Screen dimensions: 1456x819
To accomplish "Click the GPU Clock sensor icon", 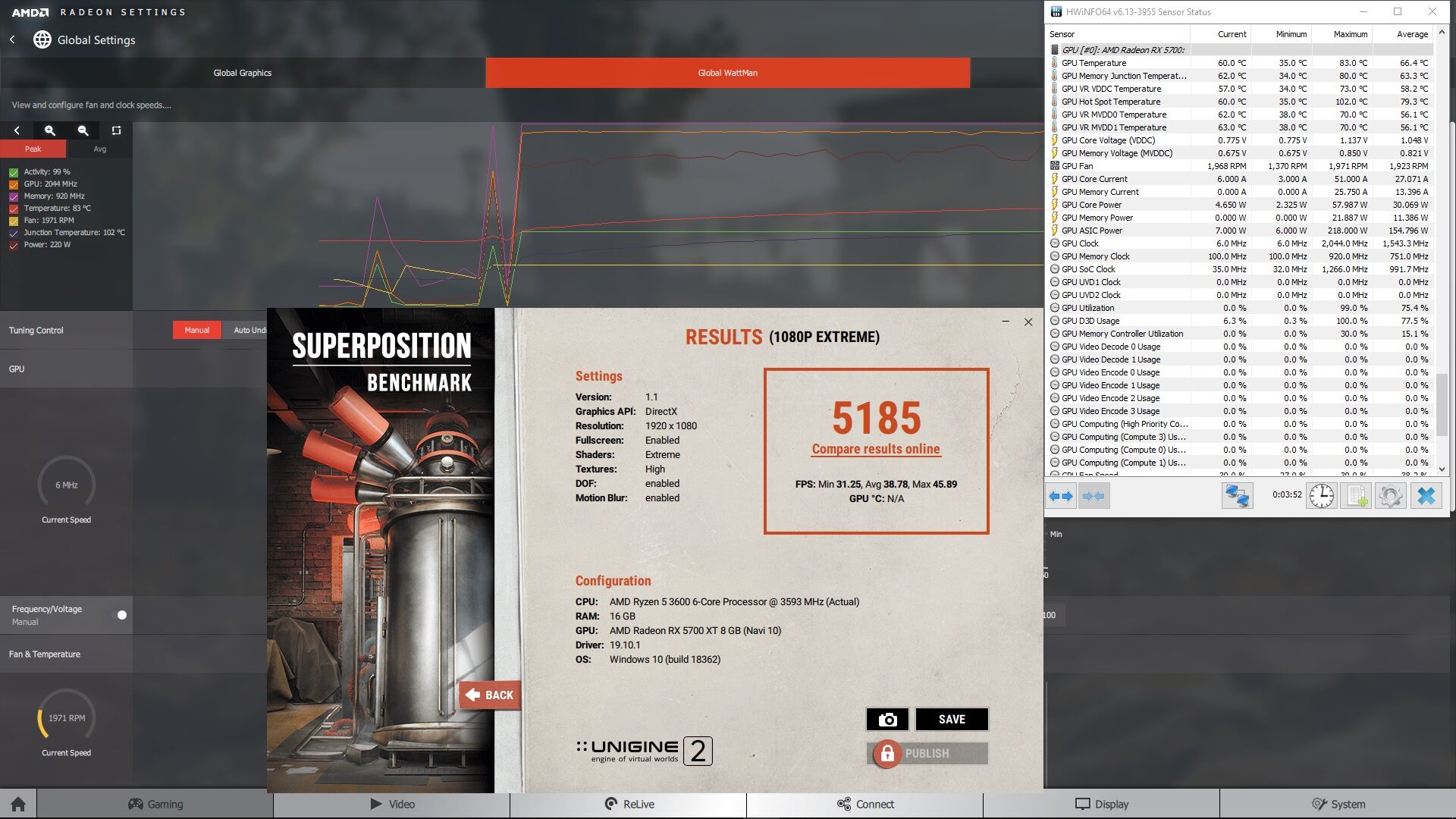I will point(1054,243).
